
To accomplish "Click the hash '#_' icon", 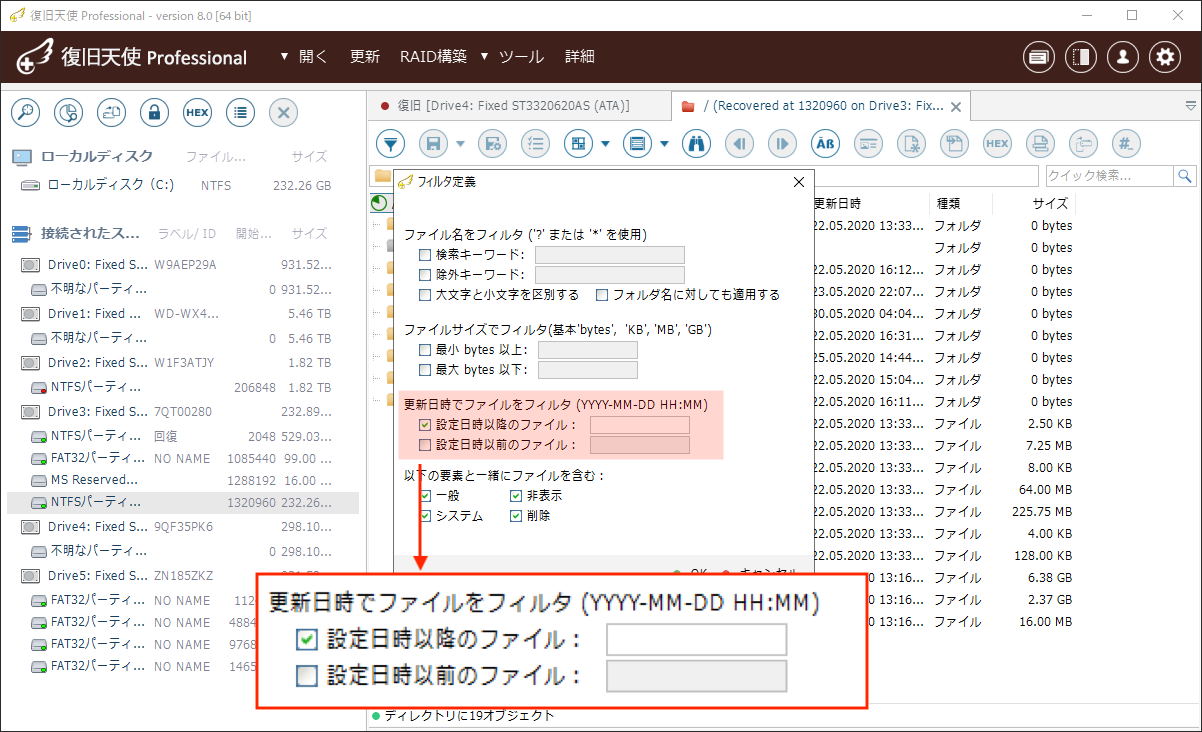I will coord(1127,143).
